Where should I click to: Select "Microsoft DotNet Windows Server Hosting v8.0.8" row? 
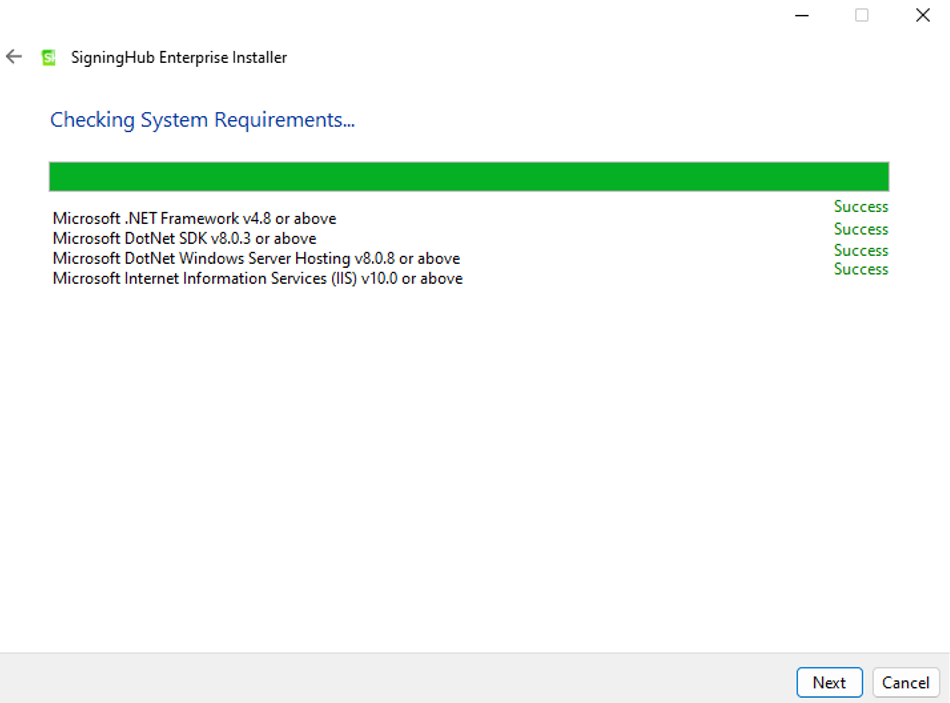pyautogui.click(x=256, y=258)
